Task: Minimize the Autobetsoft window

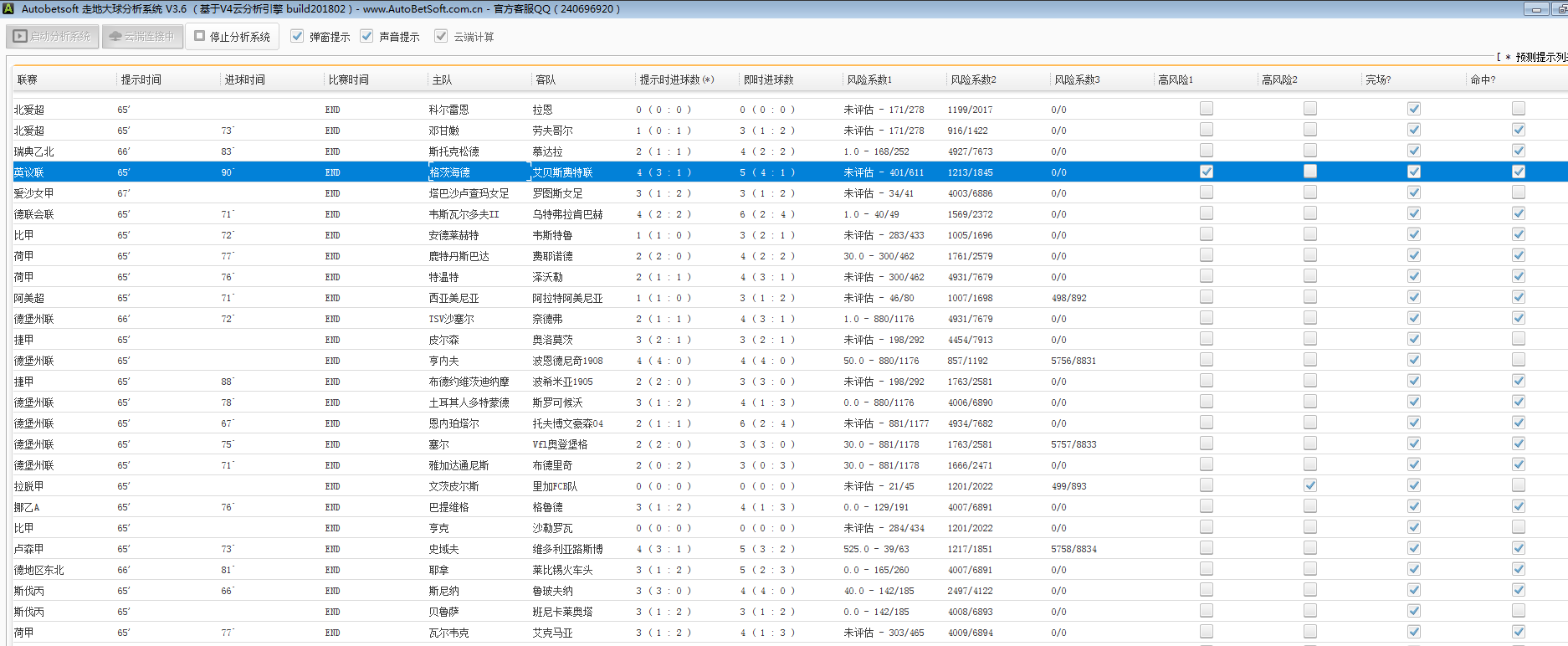Action: [x=1536, y=9]
